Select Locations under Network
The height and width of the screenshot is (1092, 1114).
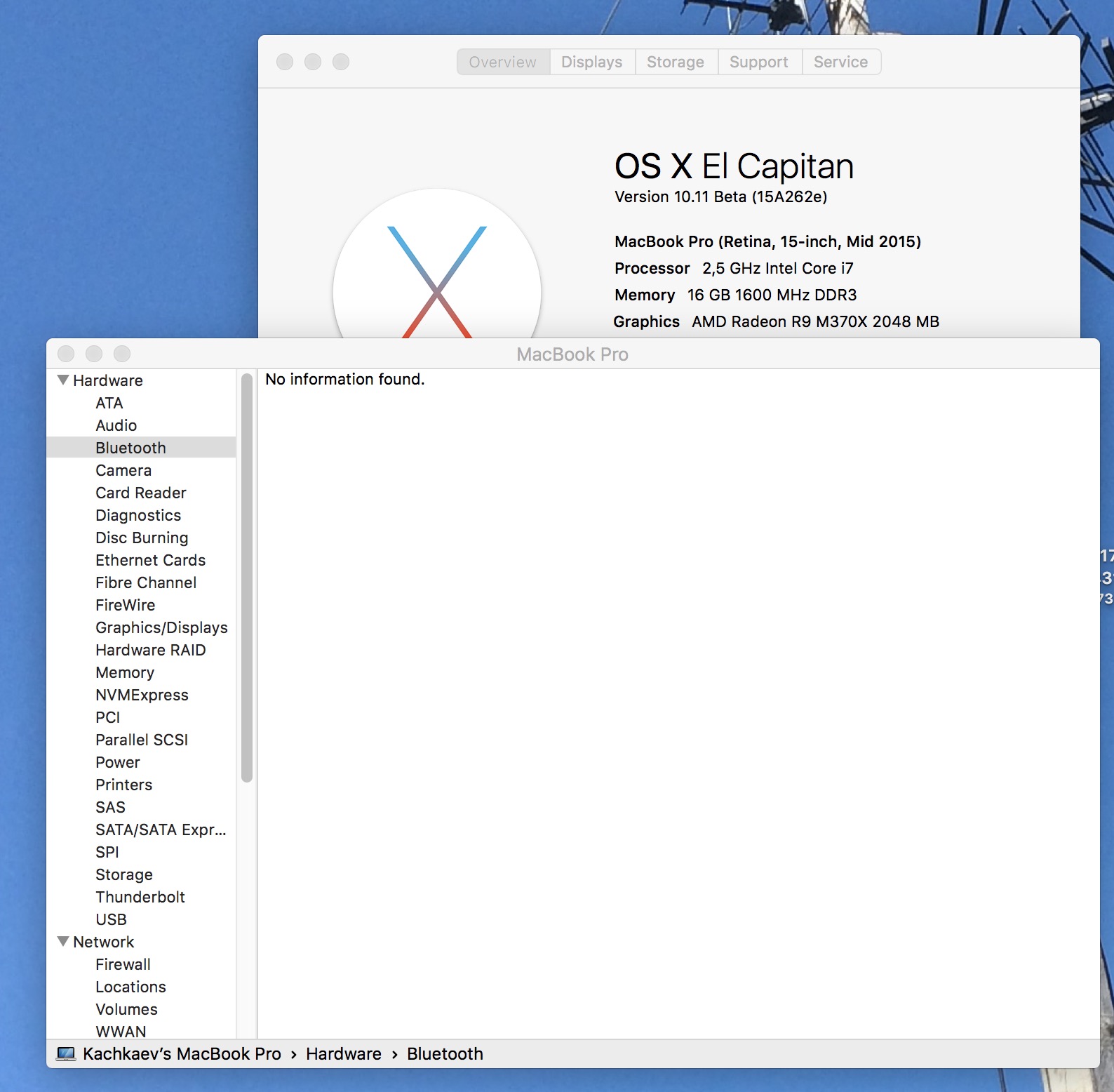[x=131, y=987]
